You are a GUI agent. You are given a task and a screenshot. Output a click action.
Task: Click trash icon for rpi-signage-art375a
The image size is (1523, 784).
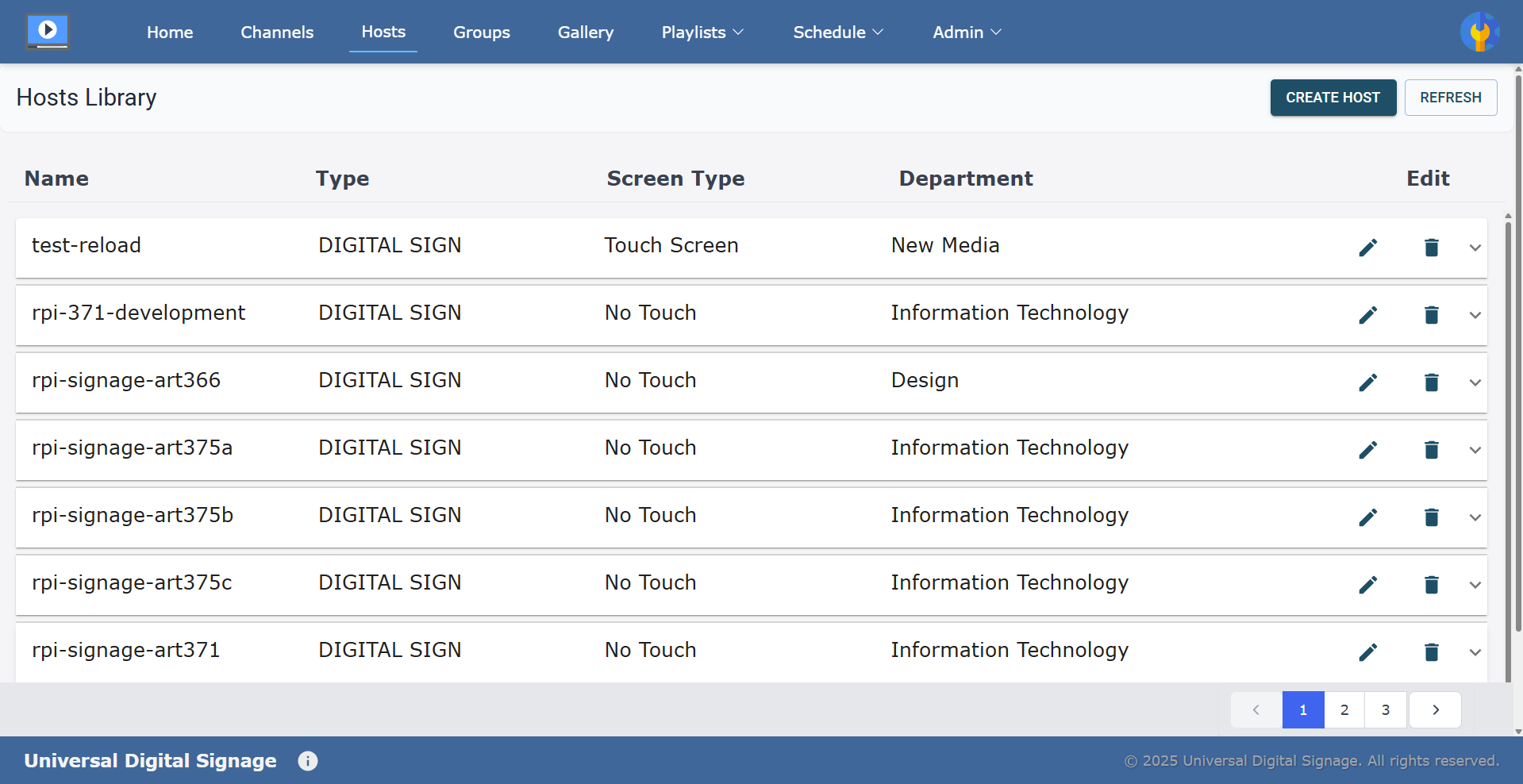pos(1431,450)
